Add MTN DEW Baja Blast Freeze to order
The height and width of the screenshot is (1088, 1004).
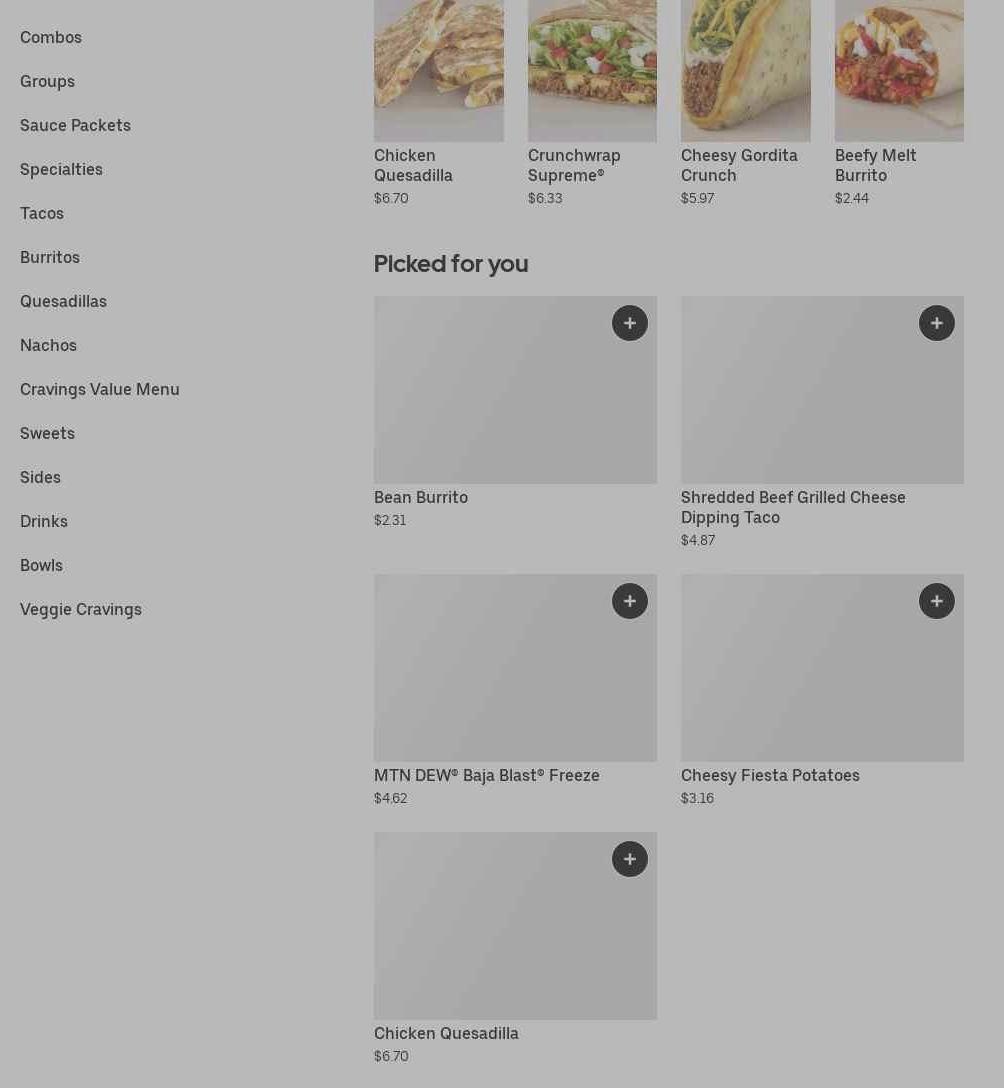point(630,601)
